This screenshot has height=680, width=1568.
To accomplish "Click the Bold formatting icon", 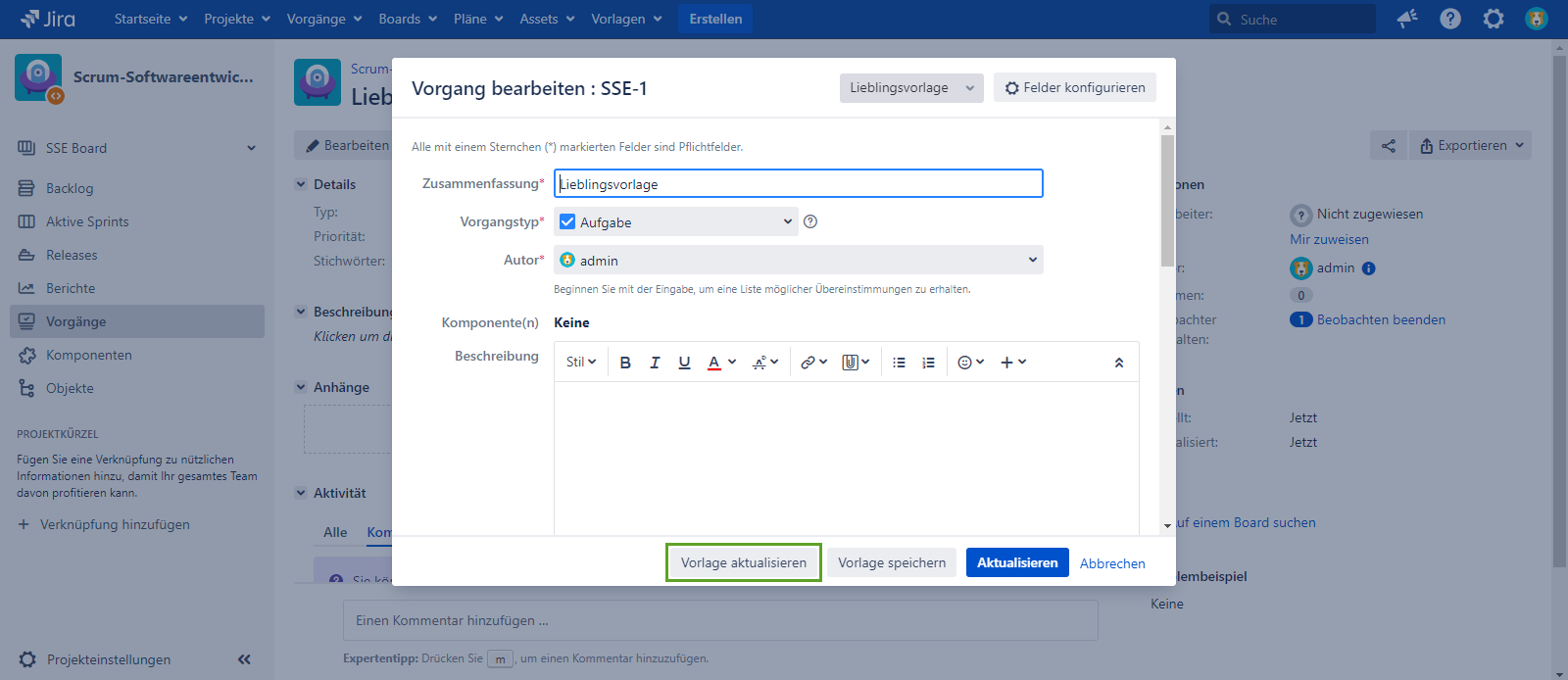I will coord(625,363).
